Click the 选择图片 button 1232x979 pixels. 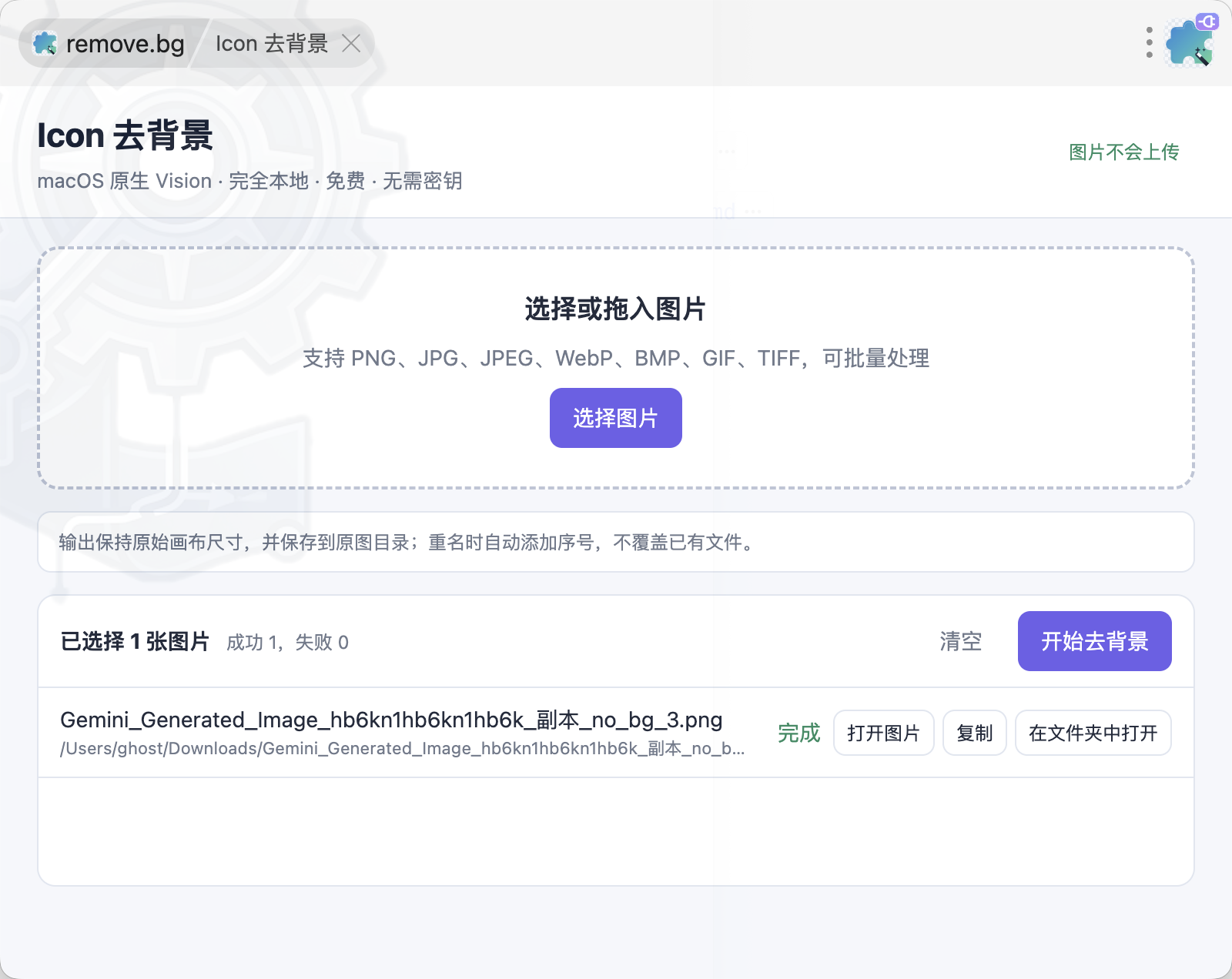pos(616,418)
